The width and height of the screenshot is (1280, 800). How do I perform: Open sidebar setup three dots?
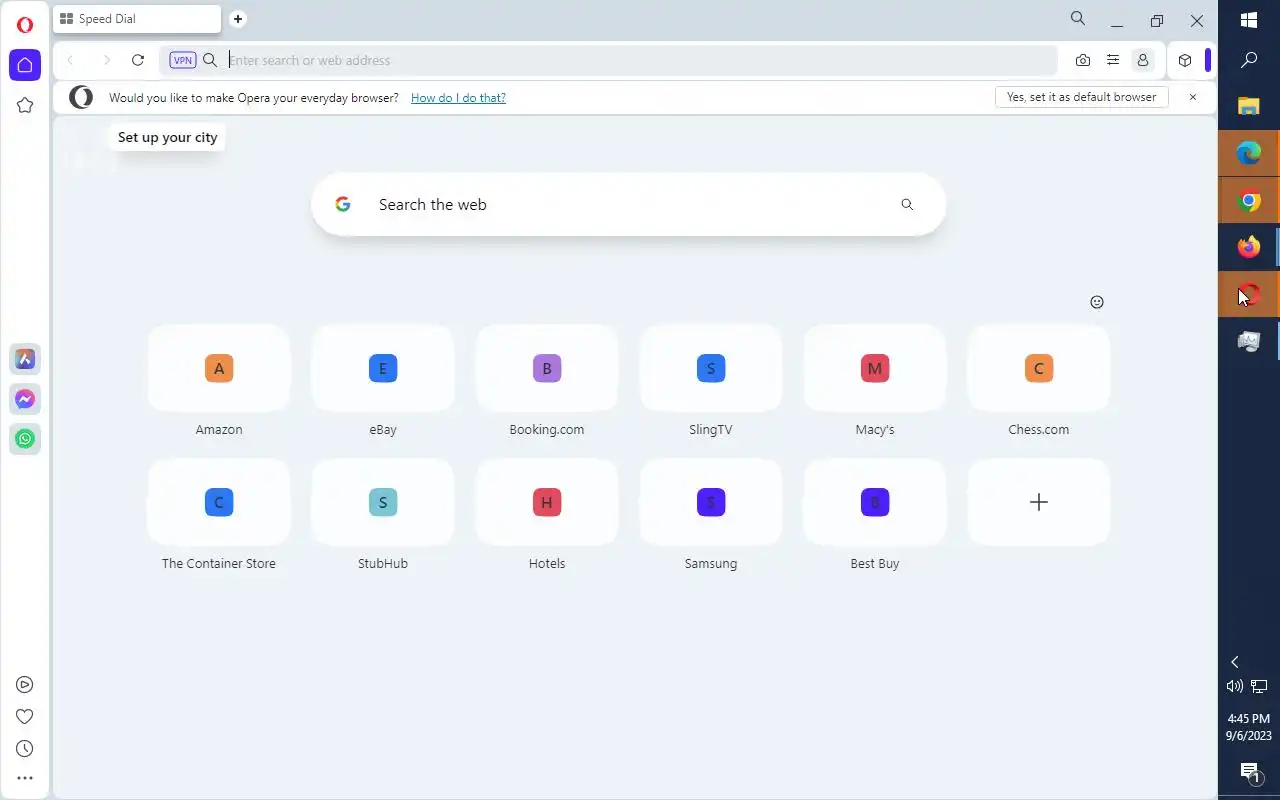(25, 778)
